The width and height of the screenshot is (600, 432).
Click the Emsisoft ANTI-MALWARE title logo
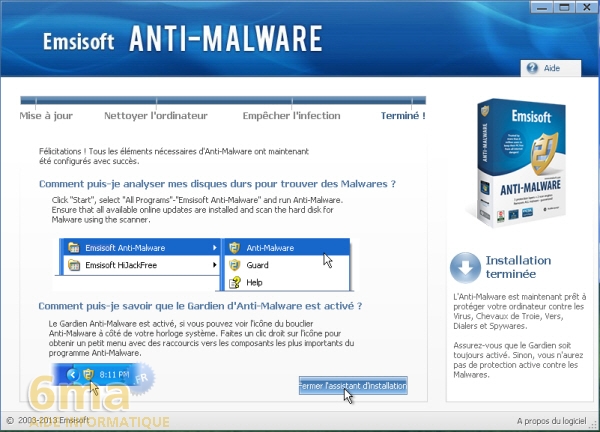tap(183, 39)
